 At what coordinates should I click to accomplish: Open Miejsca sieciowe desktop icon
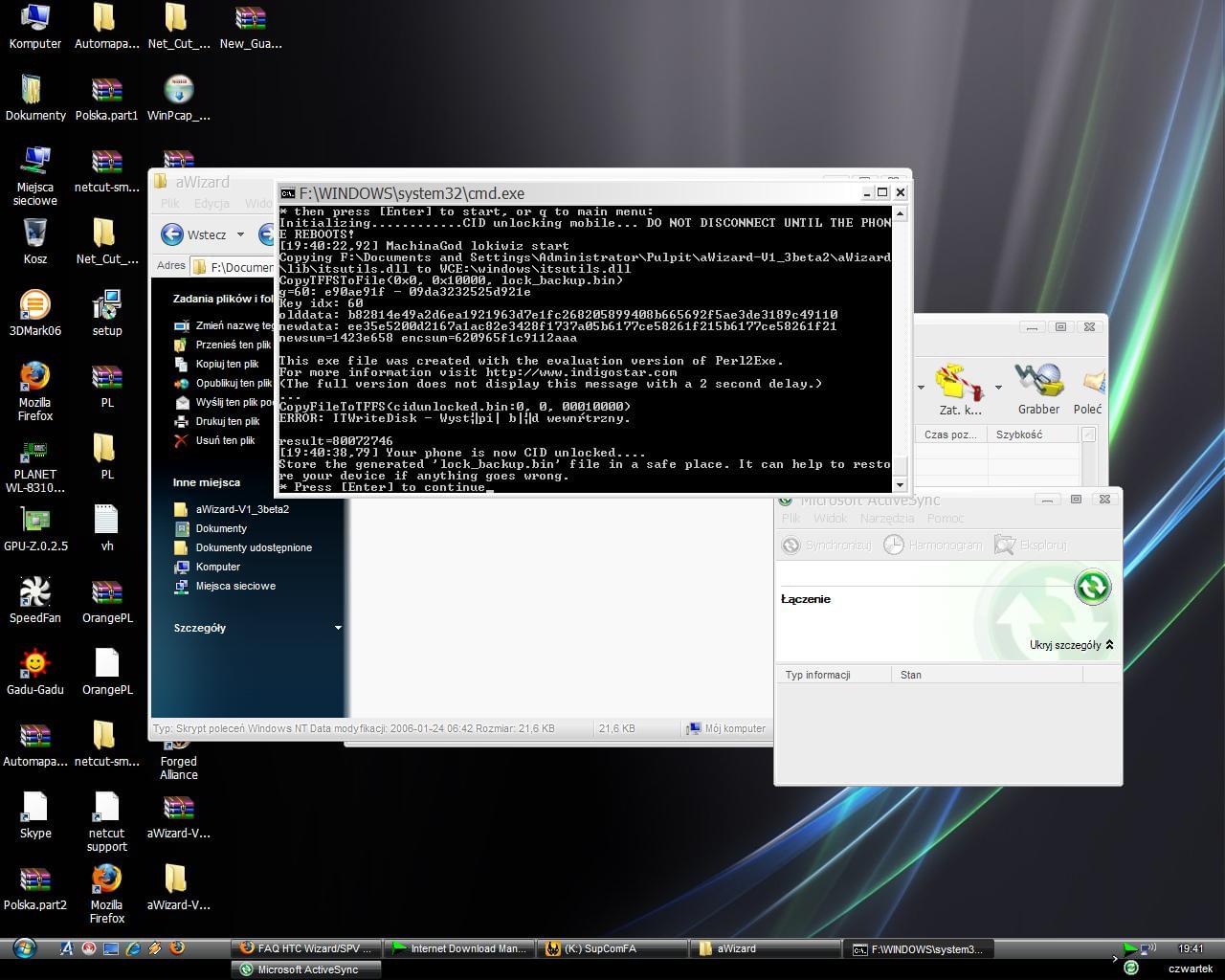35,175
